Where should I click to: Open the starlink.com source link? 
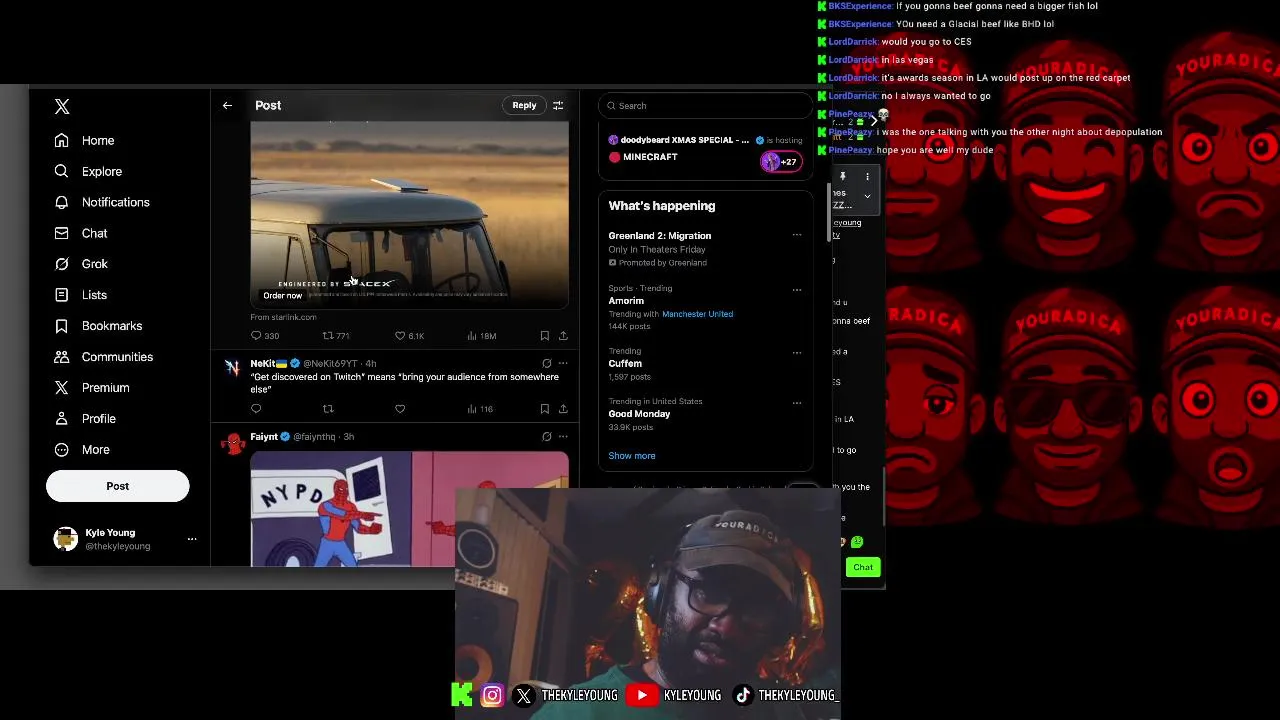pos(283,317)
